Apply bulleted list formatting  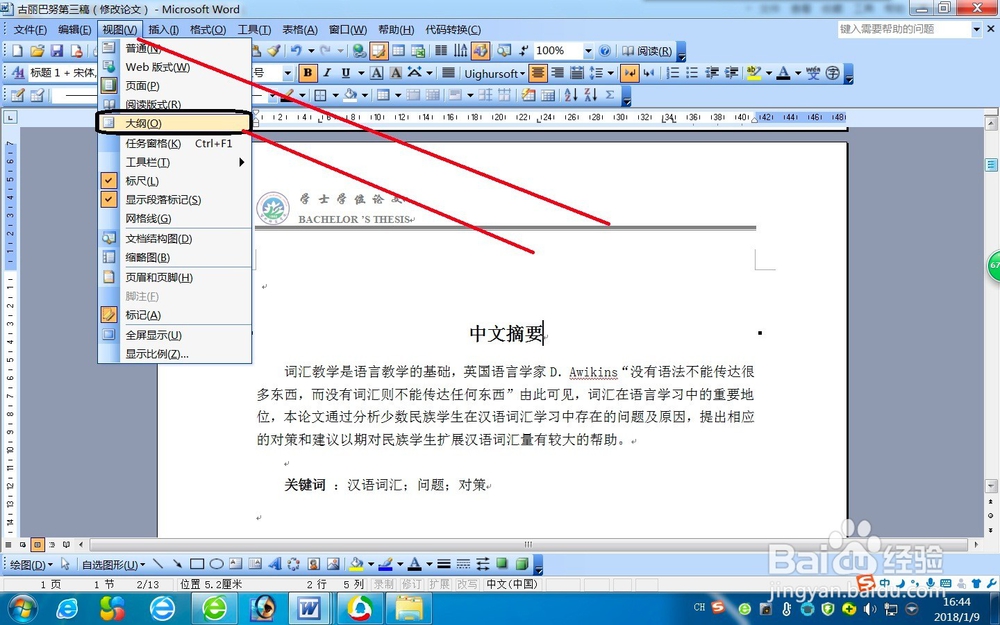coord(692,73)
